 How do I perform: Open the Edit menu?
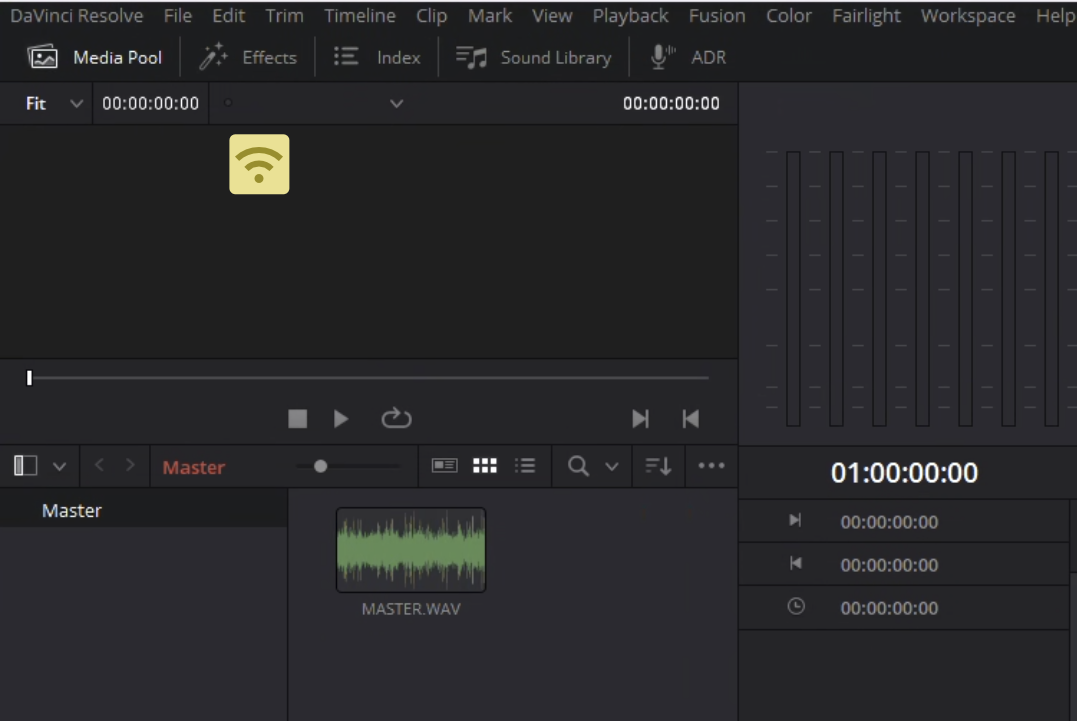point(229,16)
